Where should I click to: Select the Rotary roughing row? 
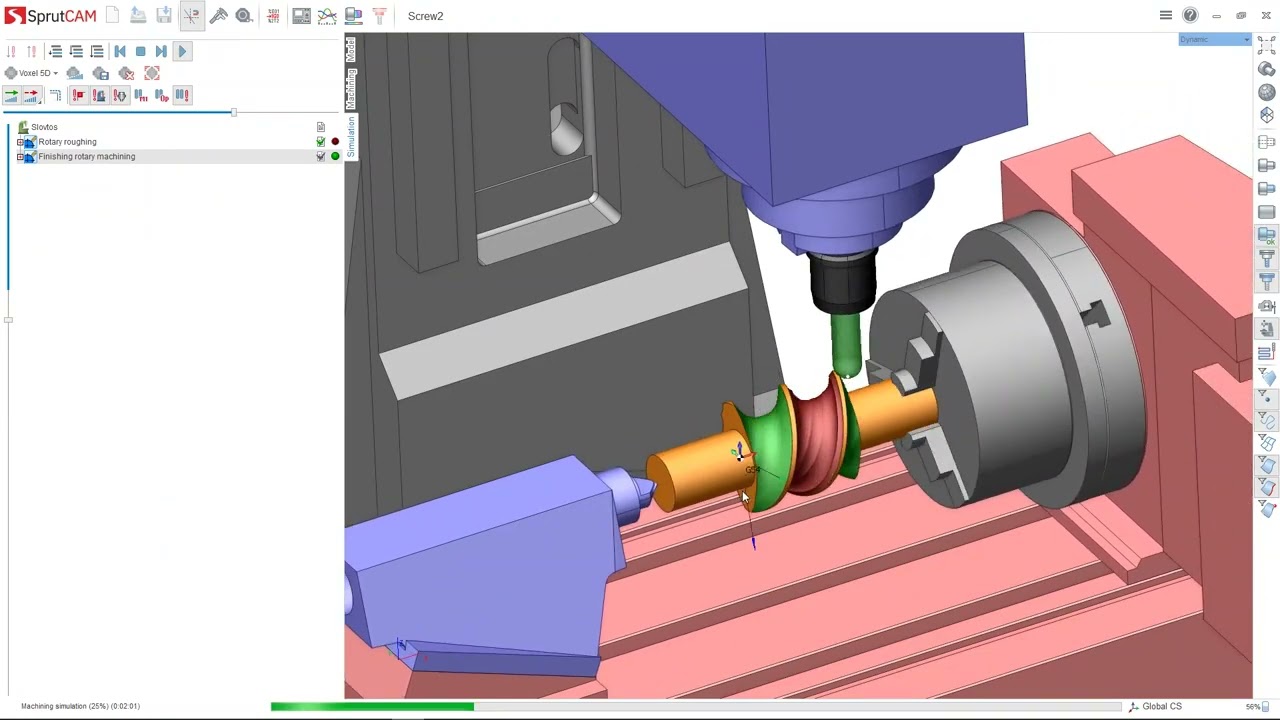click(x=171, y=142)
